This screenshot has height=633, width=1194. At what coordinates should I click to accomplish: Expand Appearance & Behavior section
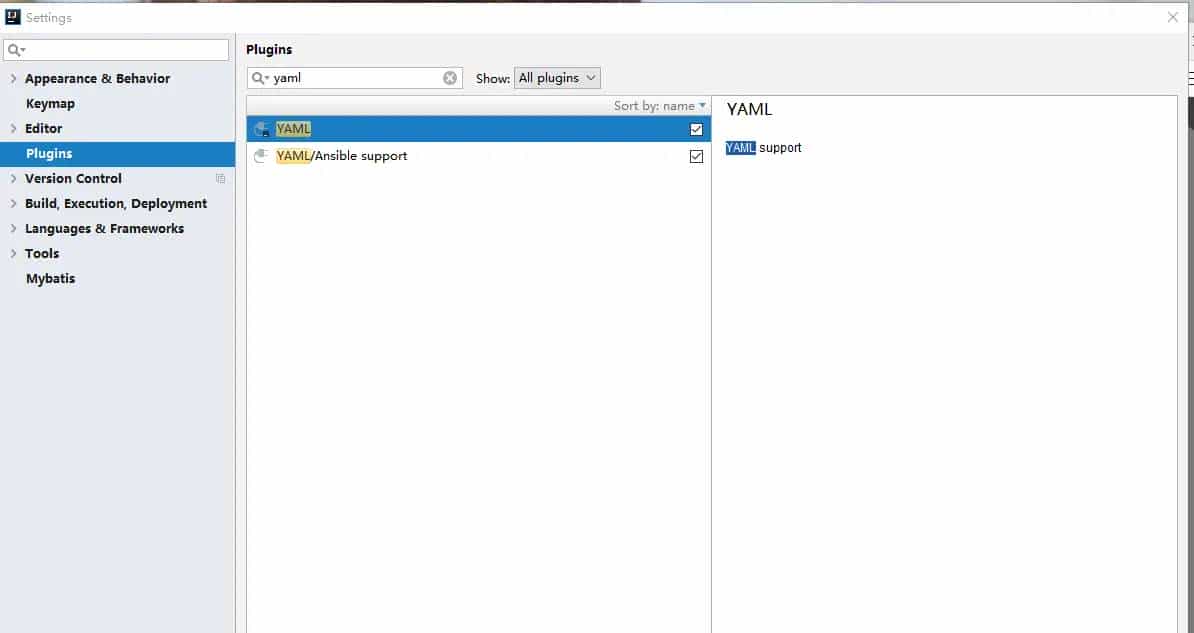click(x=13, y=78)
